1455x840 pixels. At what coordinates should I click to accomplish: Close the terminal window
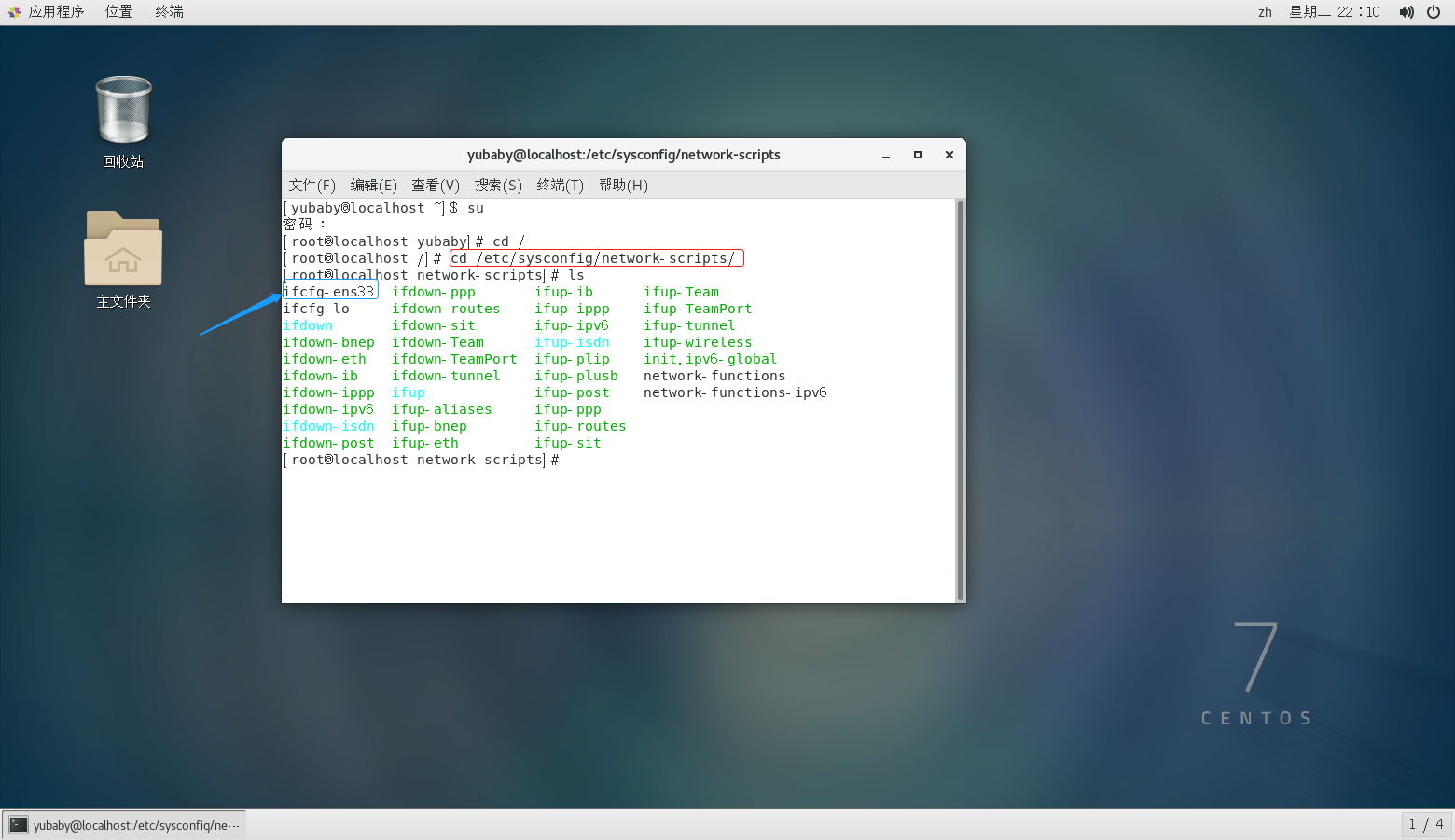pos(949,155)
